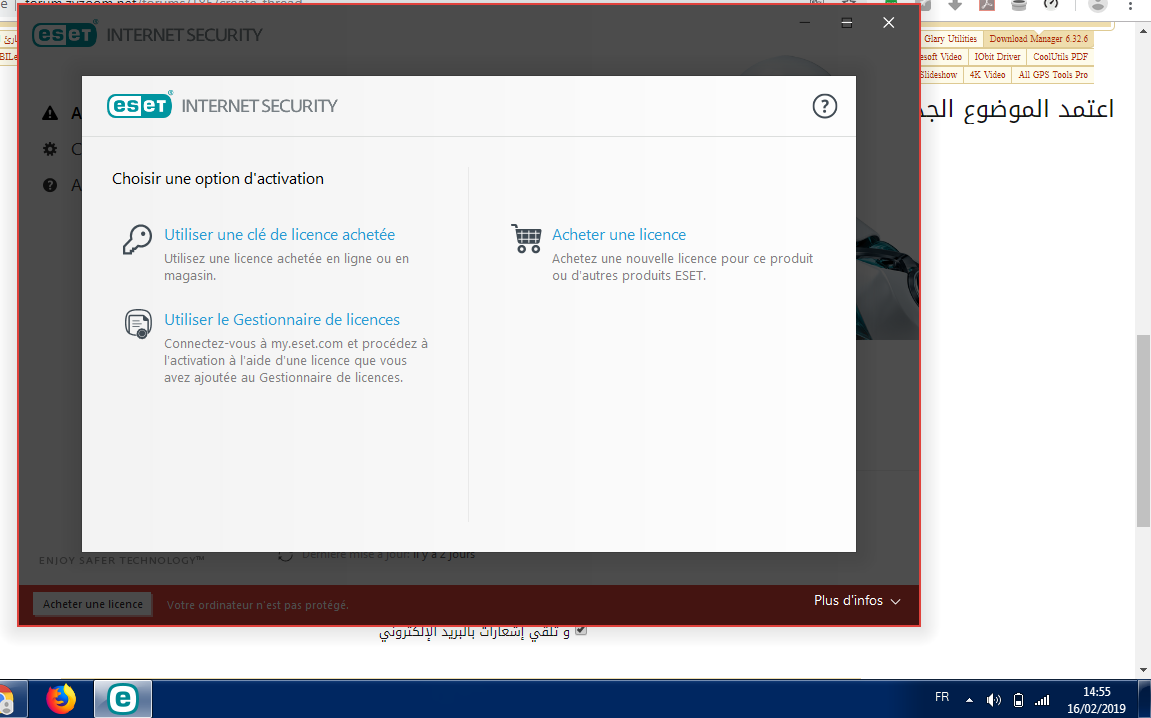Click the FR language indicator
1151x718 pixels.
click(x=942, y=697)
